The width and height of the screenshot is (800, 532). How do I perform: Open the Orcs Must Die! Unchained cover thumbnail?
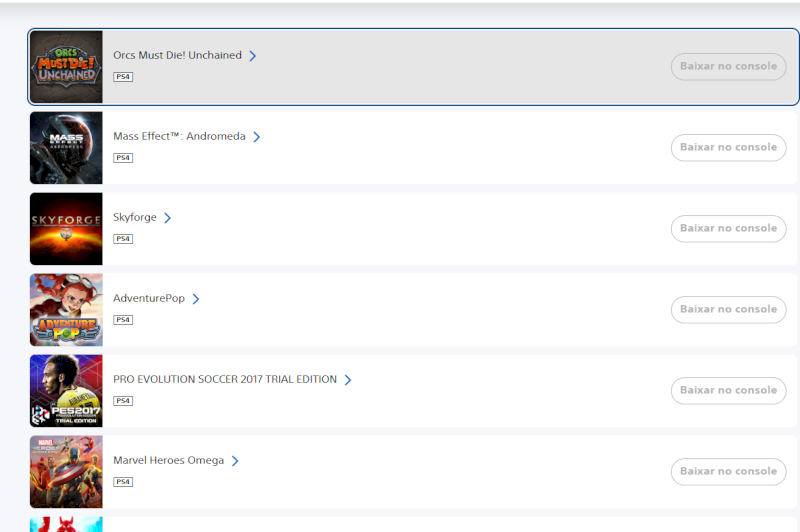click(66, 67)
